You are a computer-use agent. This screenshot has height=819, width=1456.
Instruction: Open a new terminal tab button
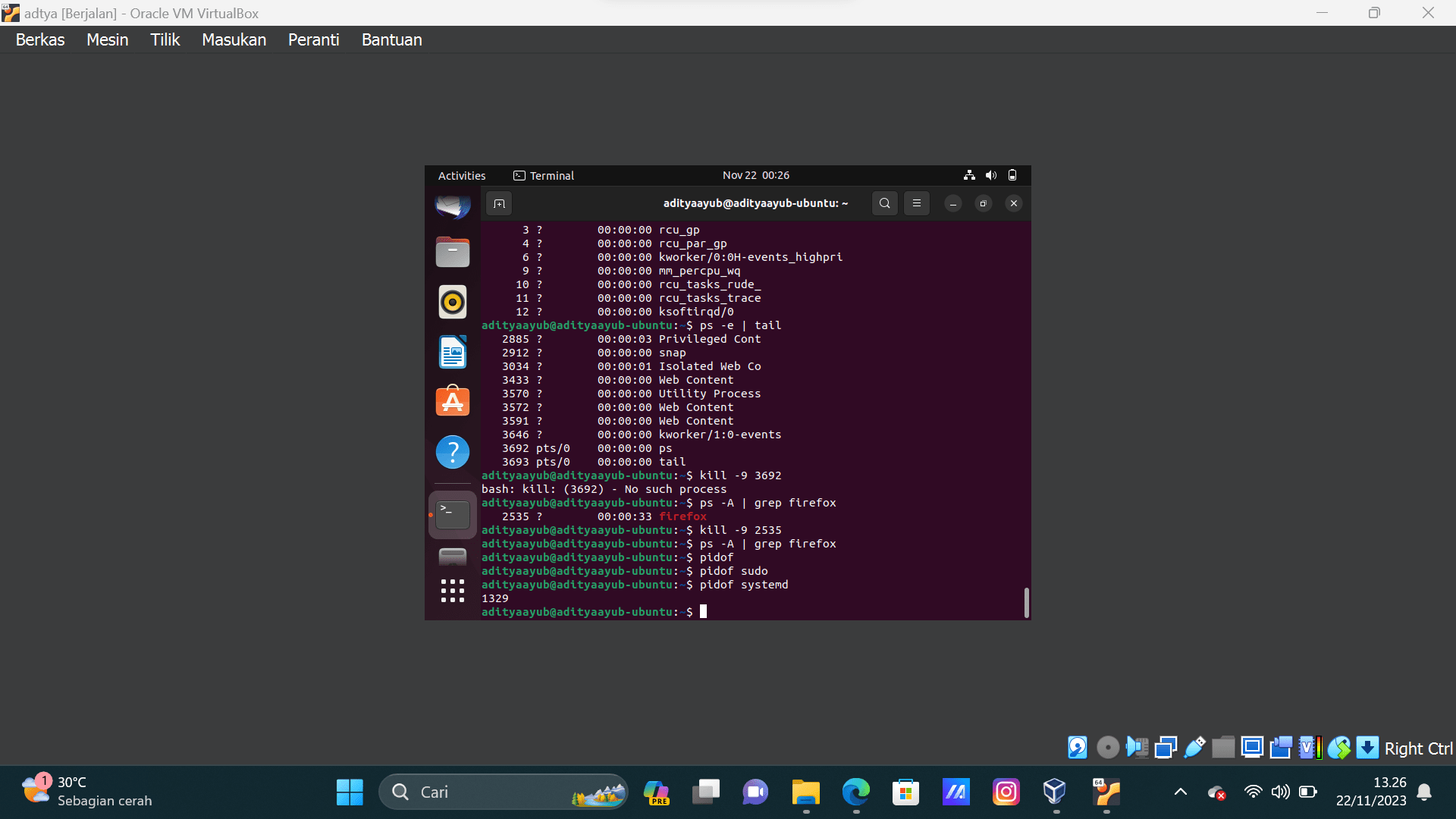(x=499, y=203)
